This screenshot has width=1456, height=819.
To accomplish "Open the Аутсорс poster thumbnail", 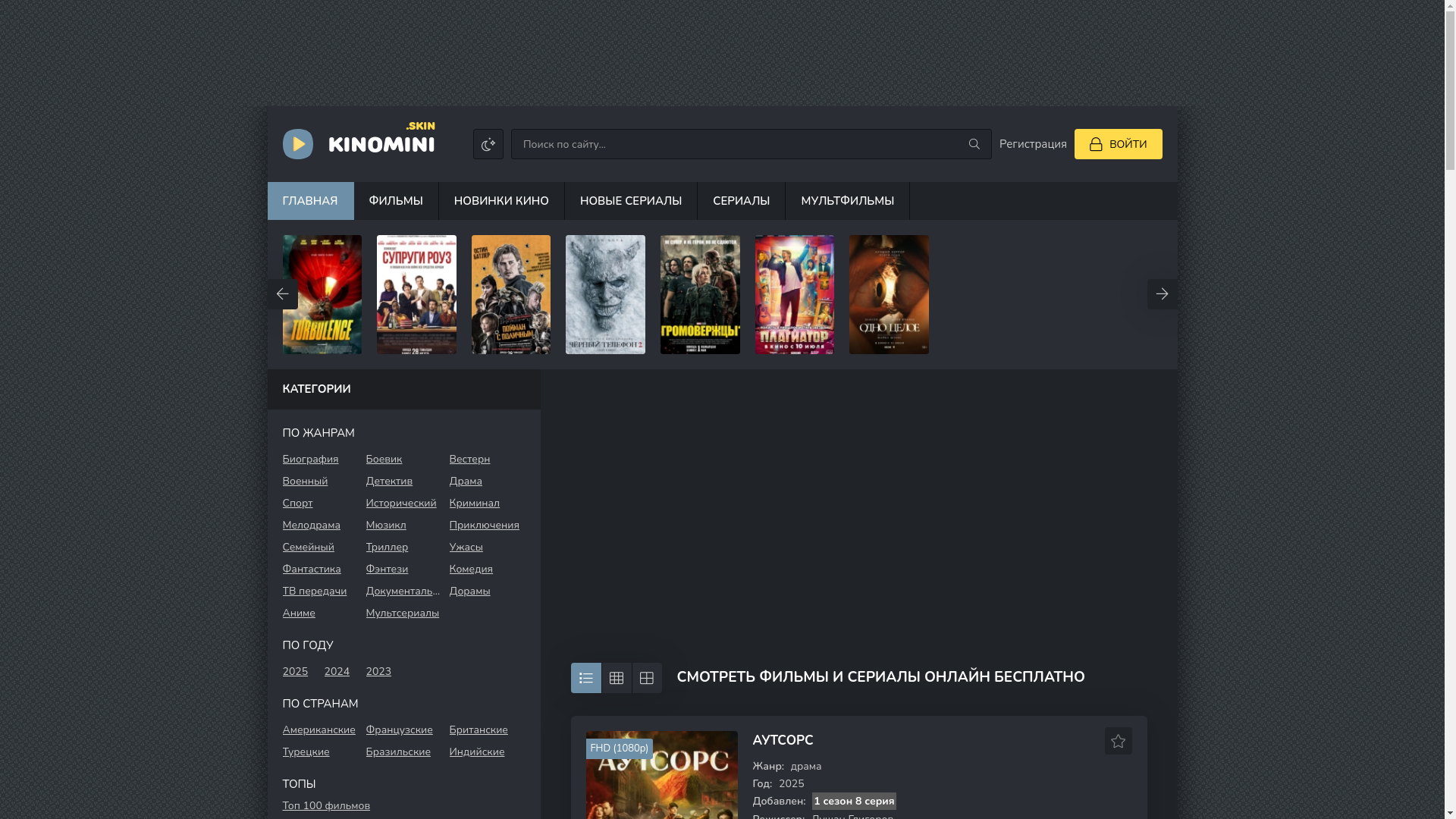I will tap(661, 775).
